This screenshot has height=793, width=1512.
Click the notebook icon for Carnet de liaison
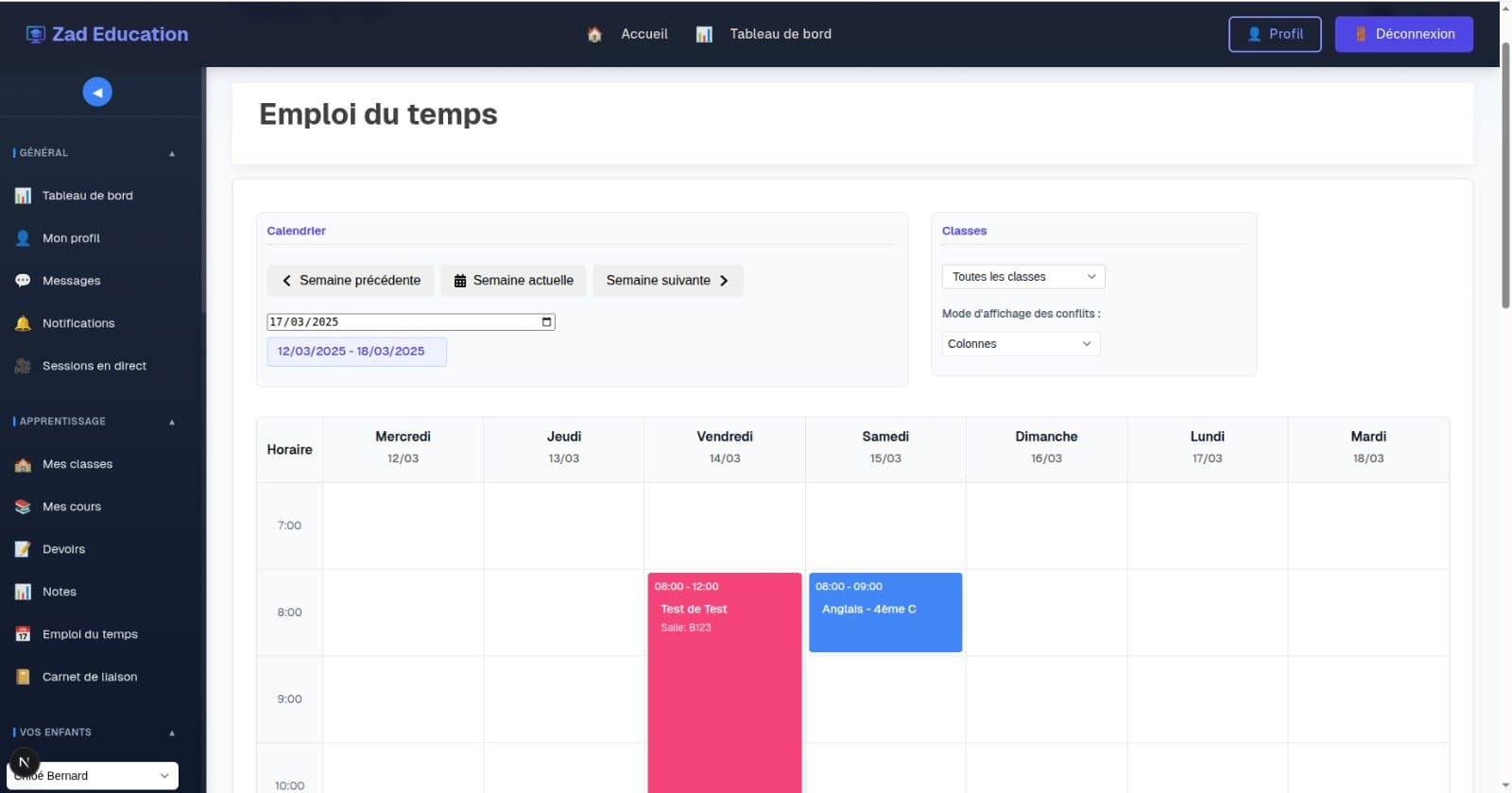23,677
